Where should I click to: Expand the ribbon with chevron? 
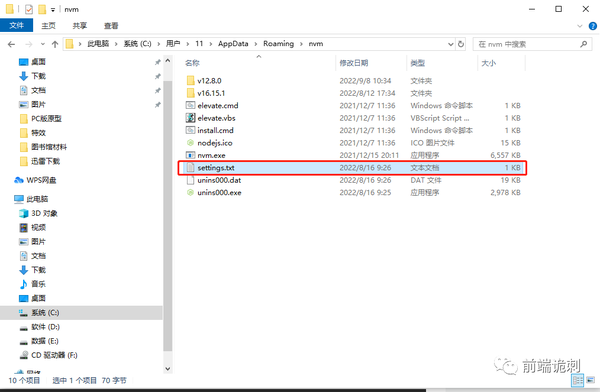tap(580, 26)
